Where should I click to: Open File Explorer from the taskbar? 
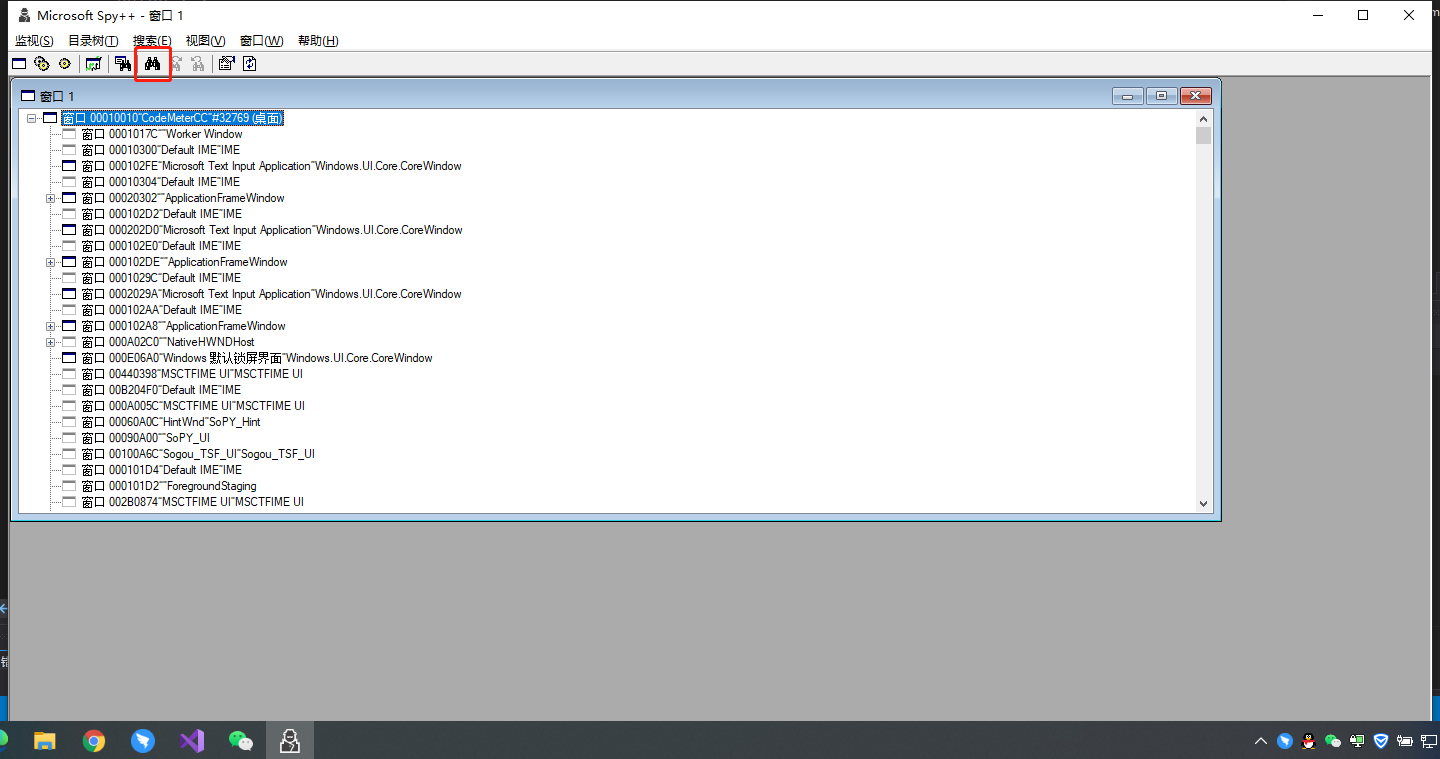(x=45, y=740)
